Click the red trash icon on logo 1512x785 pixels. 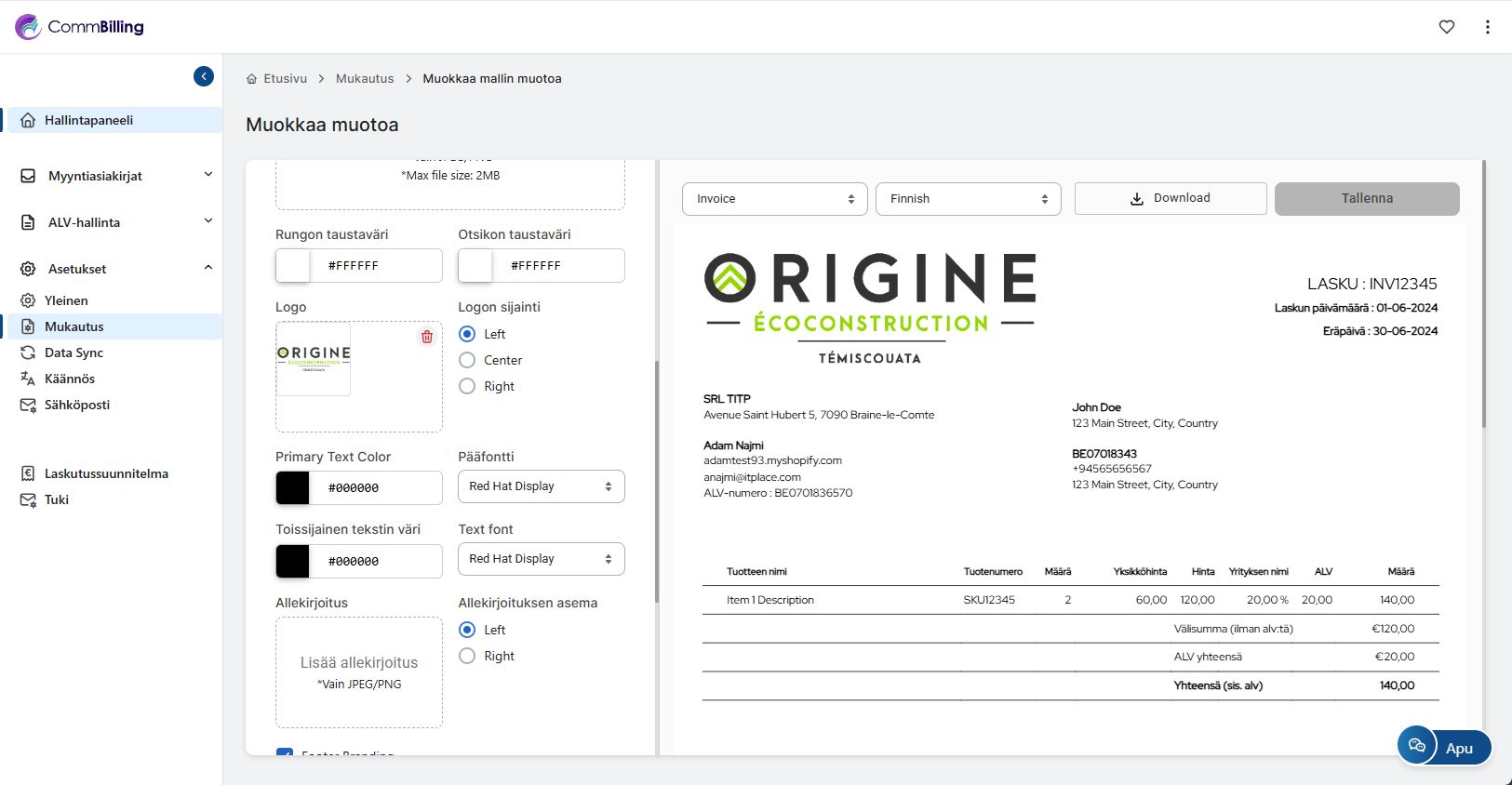tap(427, 337)
